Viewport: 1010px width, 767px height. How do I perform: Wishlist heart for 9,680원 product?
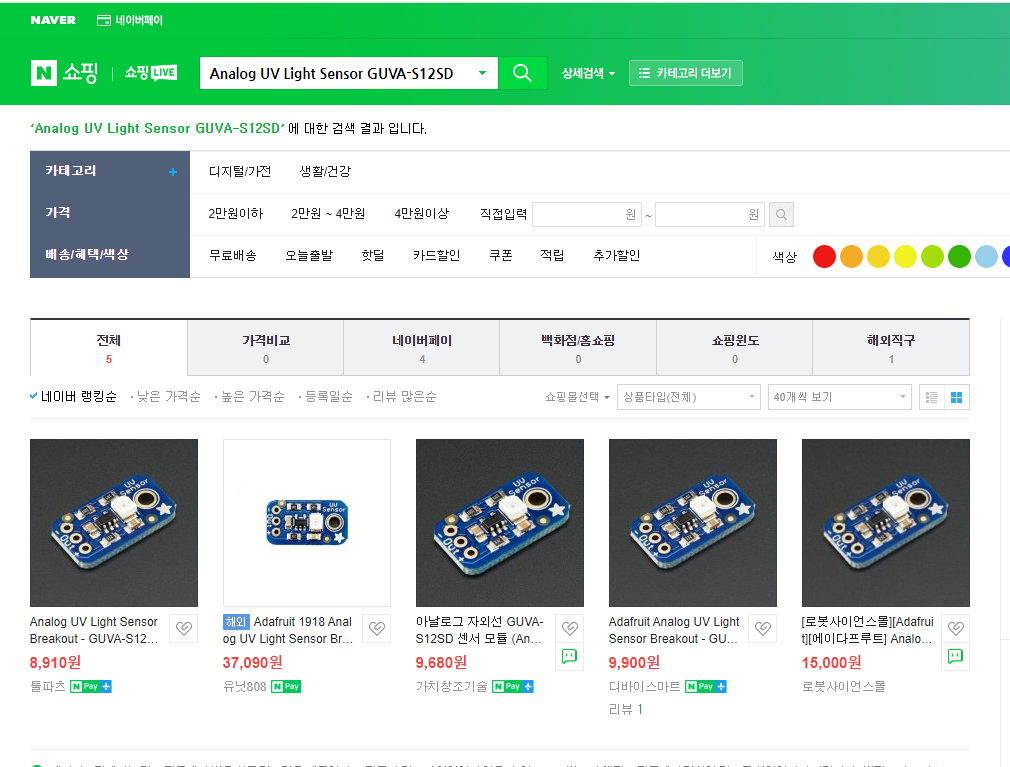(569, 628)
